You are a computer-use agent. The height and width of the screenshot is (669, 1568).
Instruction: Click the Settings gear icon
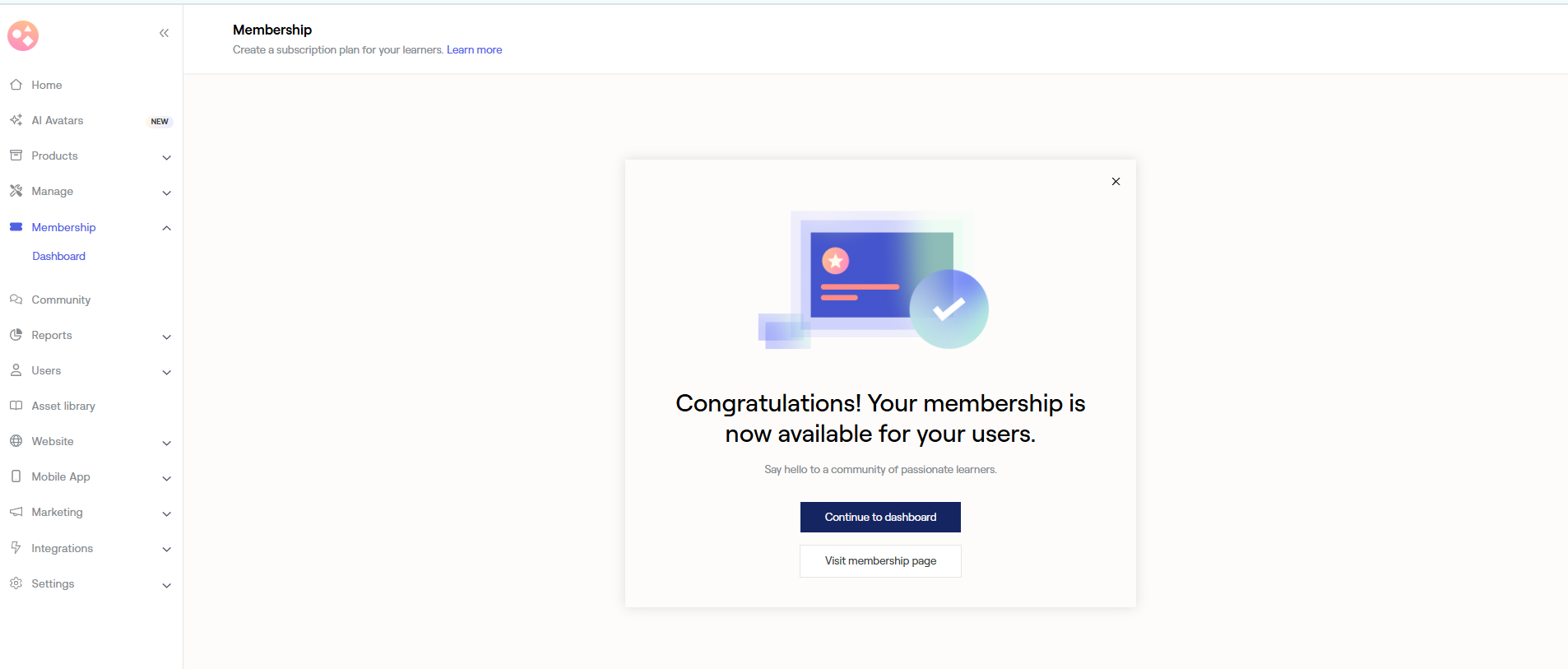pos(16,583)
